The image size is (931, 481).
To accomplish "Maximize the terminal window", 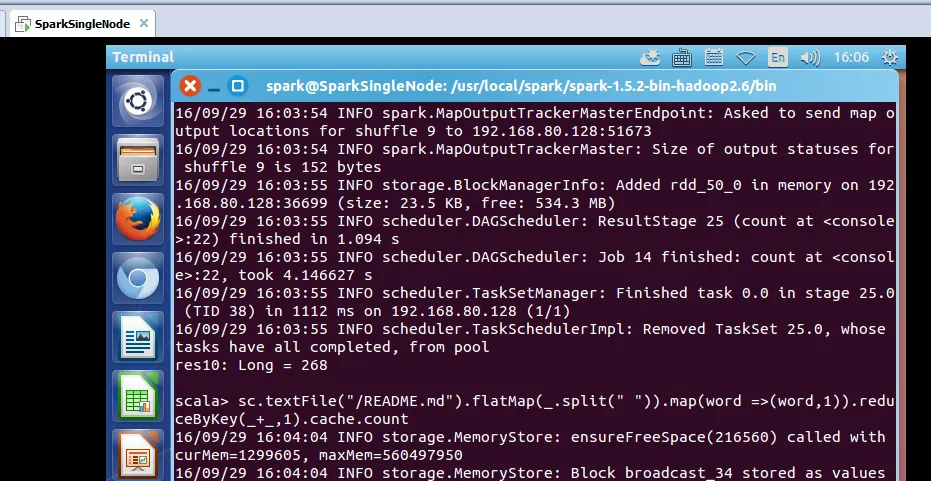I will pyautogui.click(x=238, y=86).
